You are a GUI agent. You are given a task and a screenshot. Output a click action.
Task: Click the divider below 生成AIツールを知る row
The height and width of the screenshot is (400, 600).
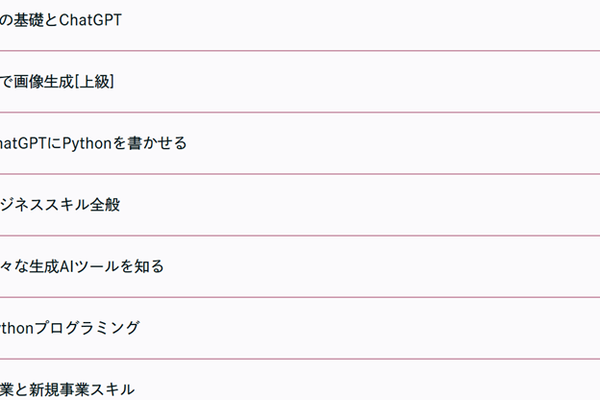tap(300, 297)
